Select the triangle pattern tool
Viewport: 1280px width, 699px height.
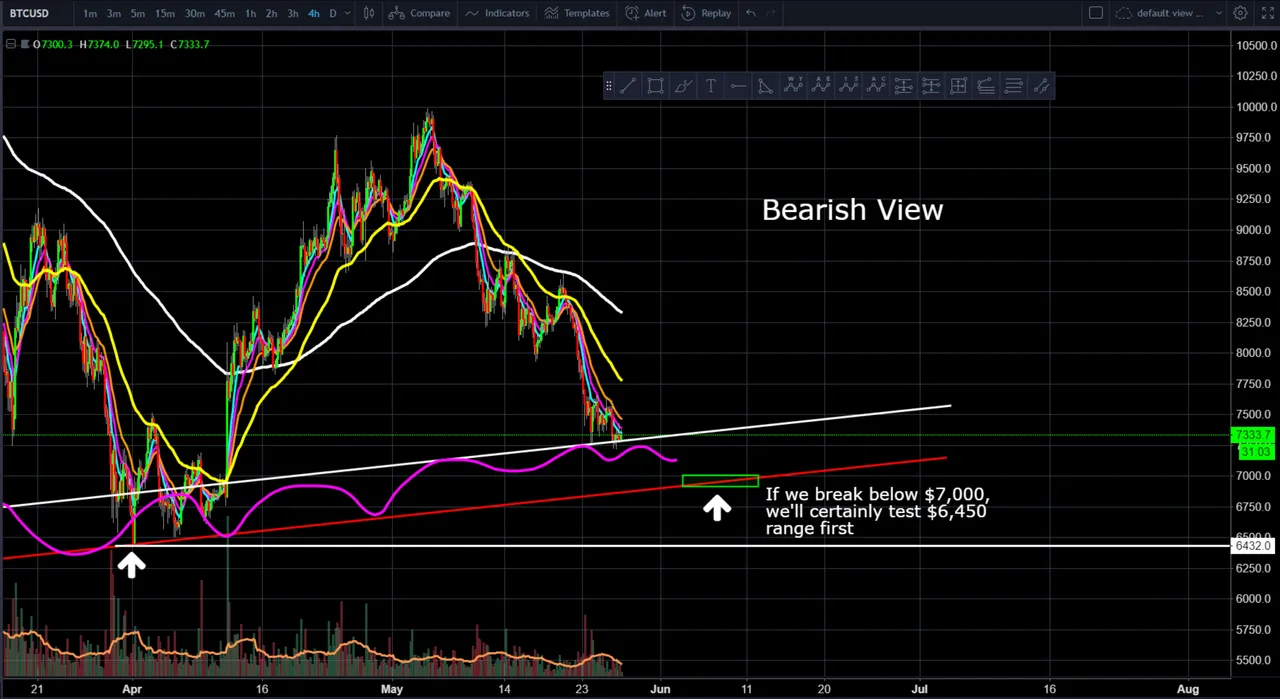coord(765,87)
